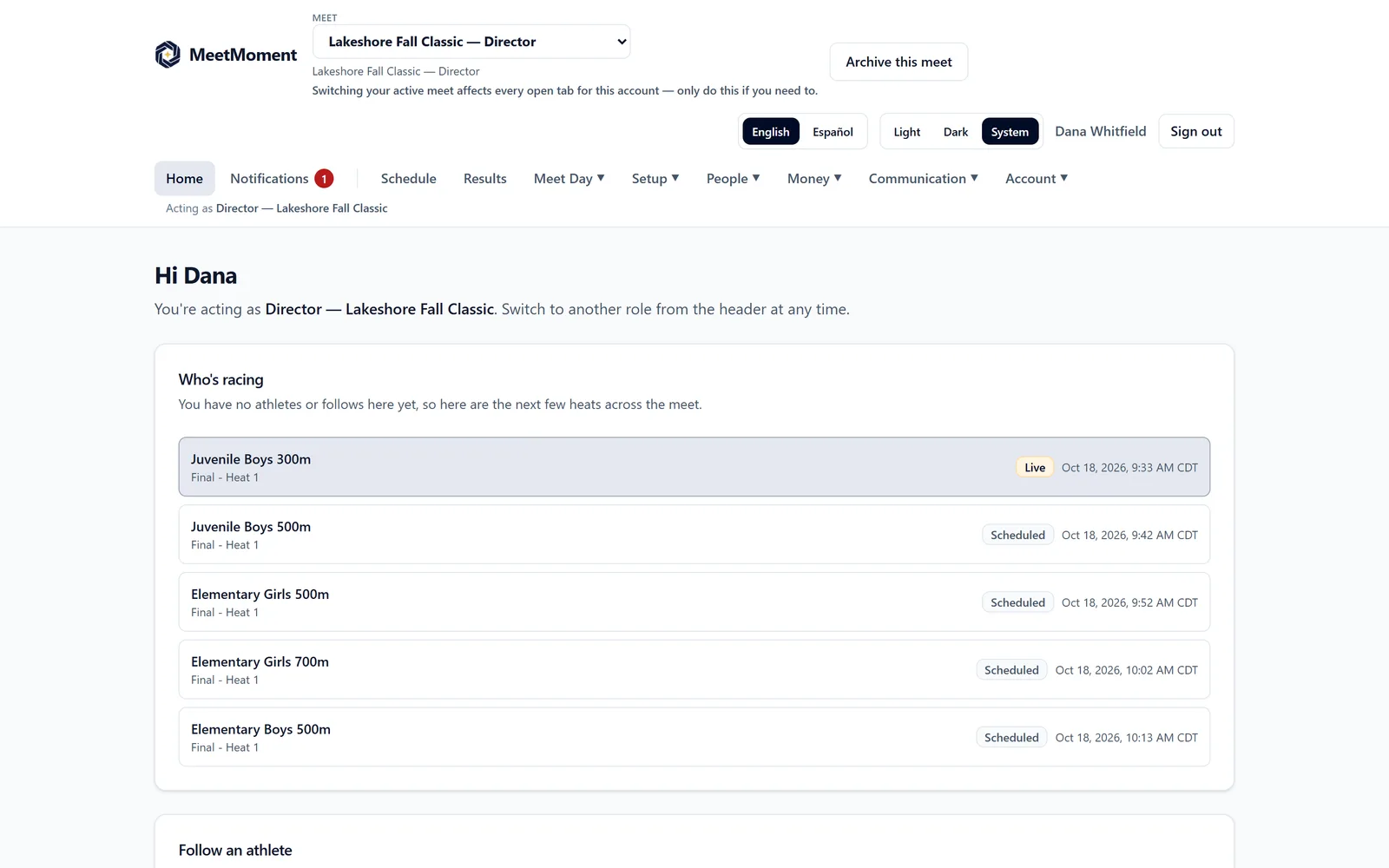
Task: Expand the People menu
Action: 734,179
